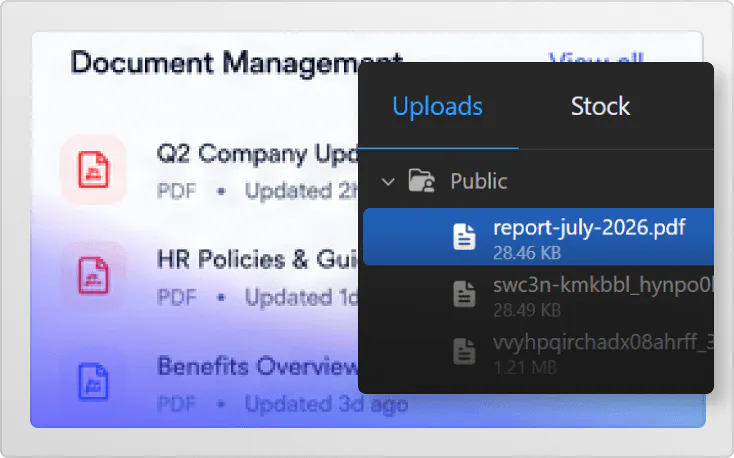Open the HR Policies & Guidelines title
This screenshot has height=458, width=734.
click(x=257, y=259)
